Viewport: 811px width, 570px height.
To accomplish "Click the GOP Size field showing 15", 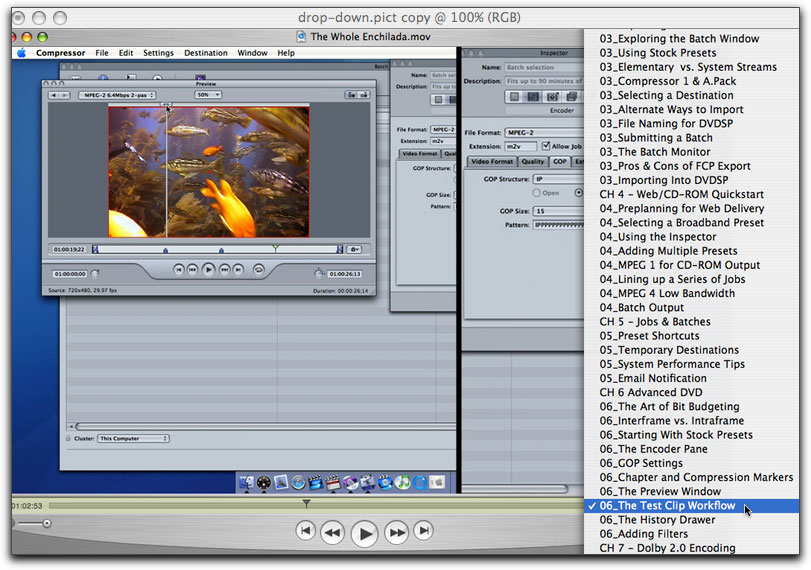I will pos(558,211).
